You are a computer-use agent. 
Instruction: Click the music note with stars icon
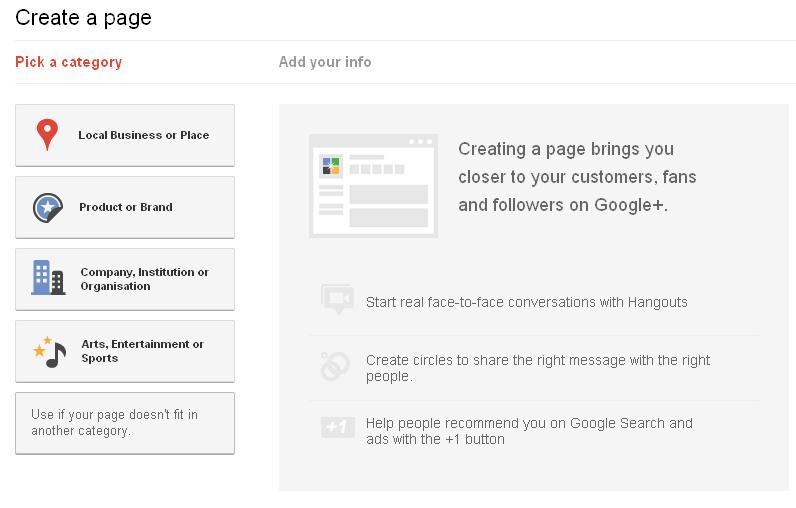pos(49,351)
